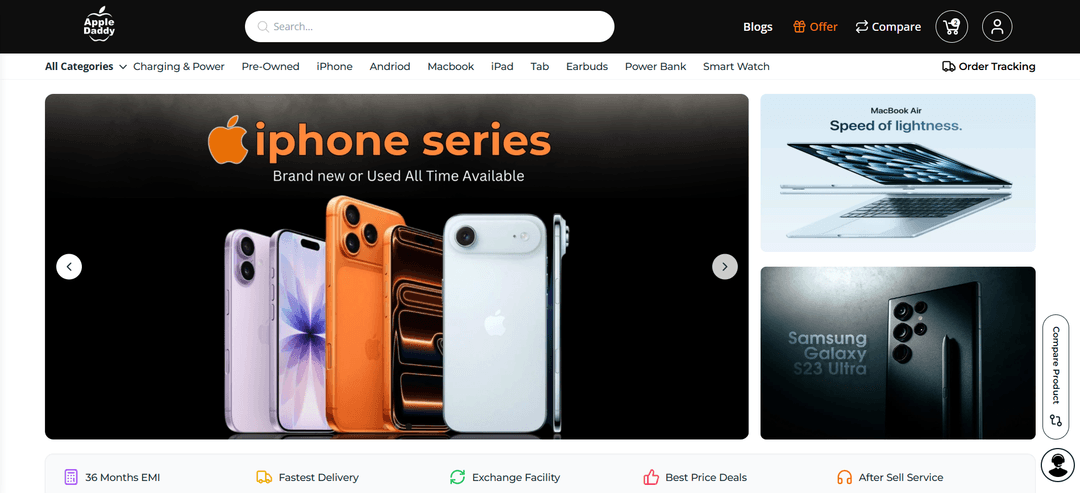Screen dimensions: 1080x493
Task: Open the live support chat avatar
Action: [x=1057, y=465]
